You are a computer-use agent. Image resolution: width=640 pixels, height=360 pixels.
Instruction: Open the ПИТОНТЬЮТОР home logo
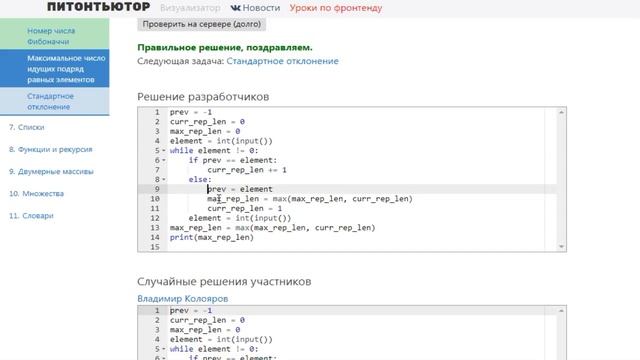[98, 7]
